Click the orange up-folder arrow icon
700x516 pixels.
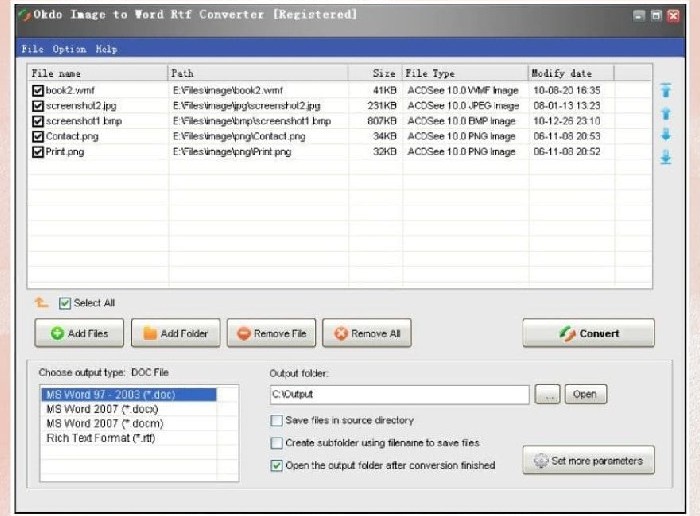tap(42, 303)
